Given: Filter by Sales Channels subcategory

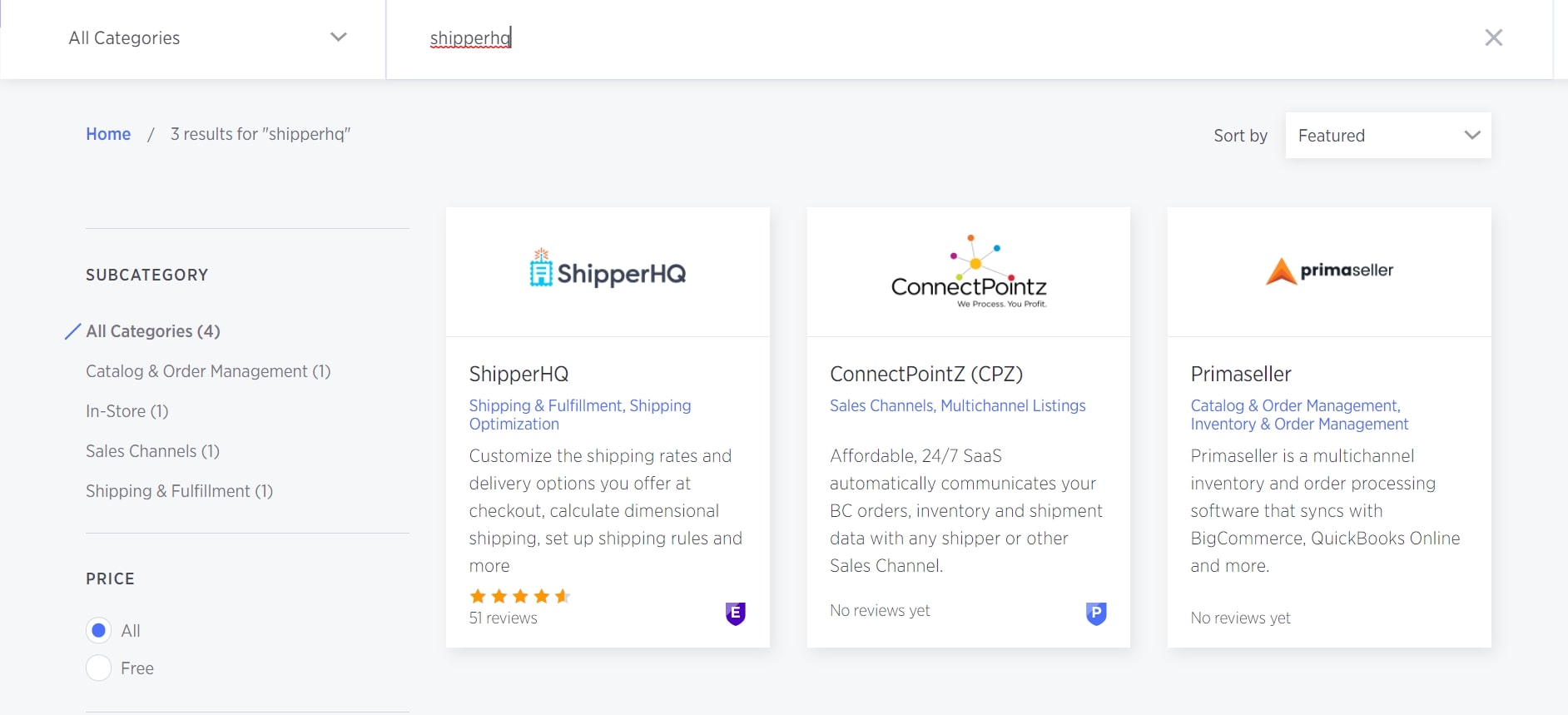Looking at the screenshot, I should click(x=152, y=451).
